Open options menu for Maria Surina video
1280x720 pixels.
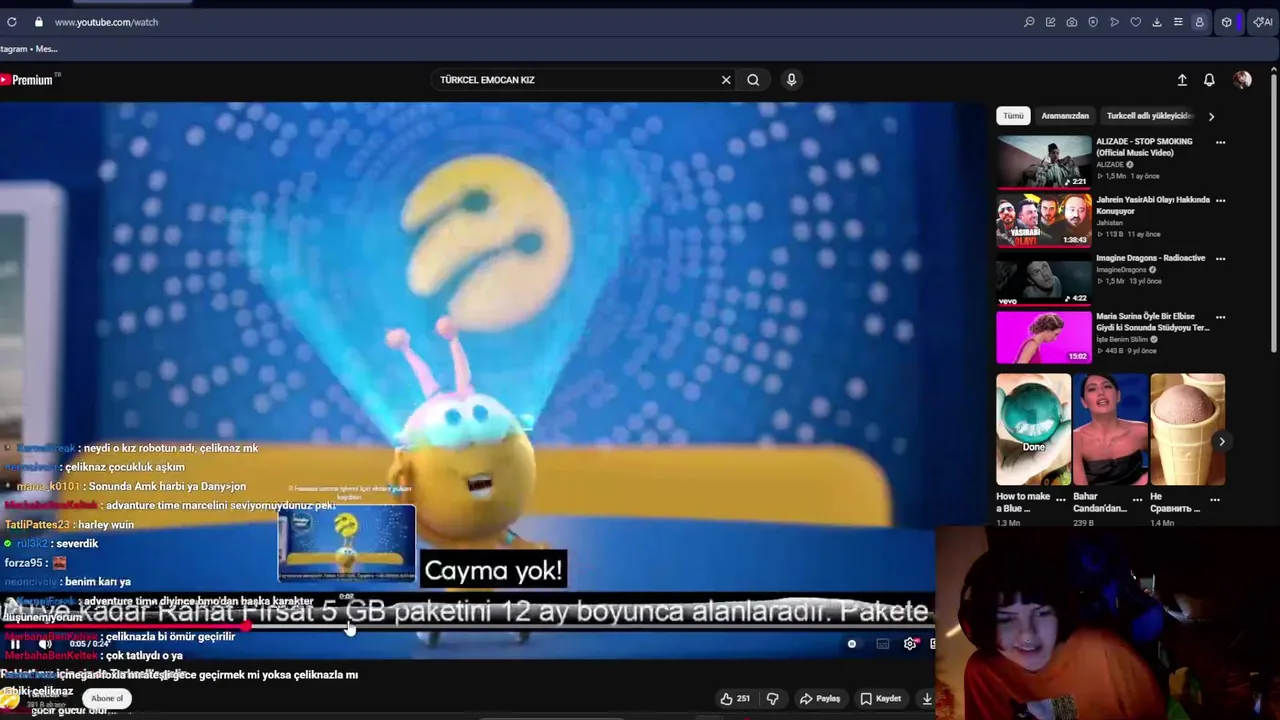1220,317
